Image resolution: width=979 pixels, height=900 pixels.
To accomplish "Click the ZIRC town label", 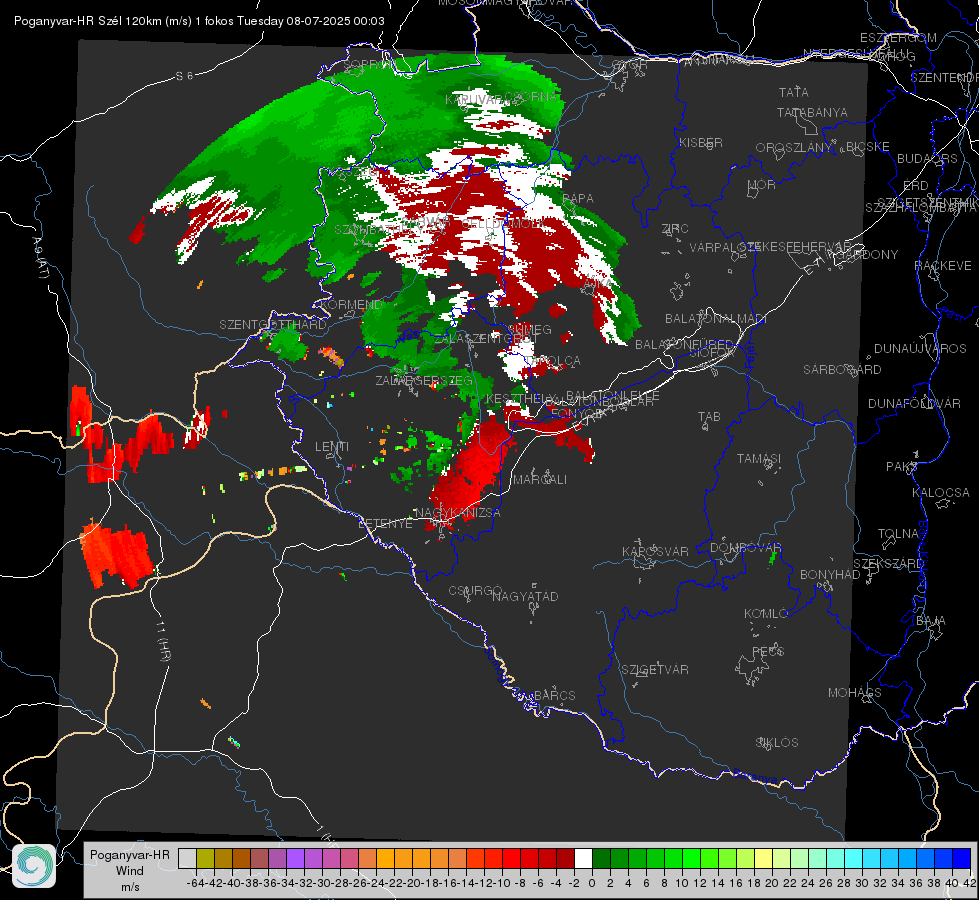I will (675, 229).
